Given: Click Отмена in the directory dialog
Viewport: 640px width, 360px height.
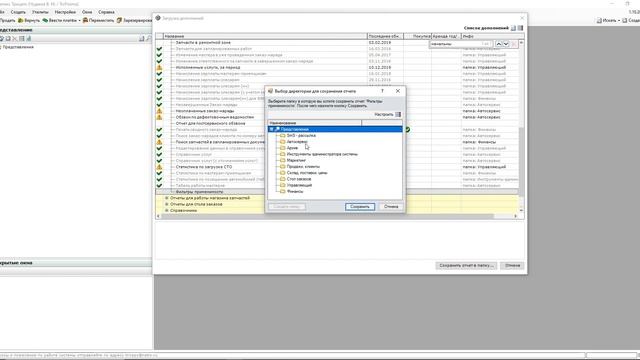Looking at the screenshot, I should click(391, 207).
